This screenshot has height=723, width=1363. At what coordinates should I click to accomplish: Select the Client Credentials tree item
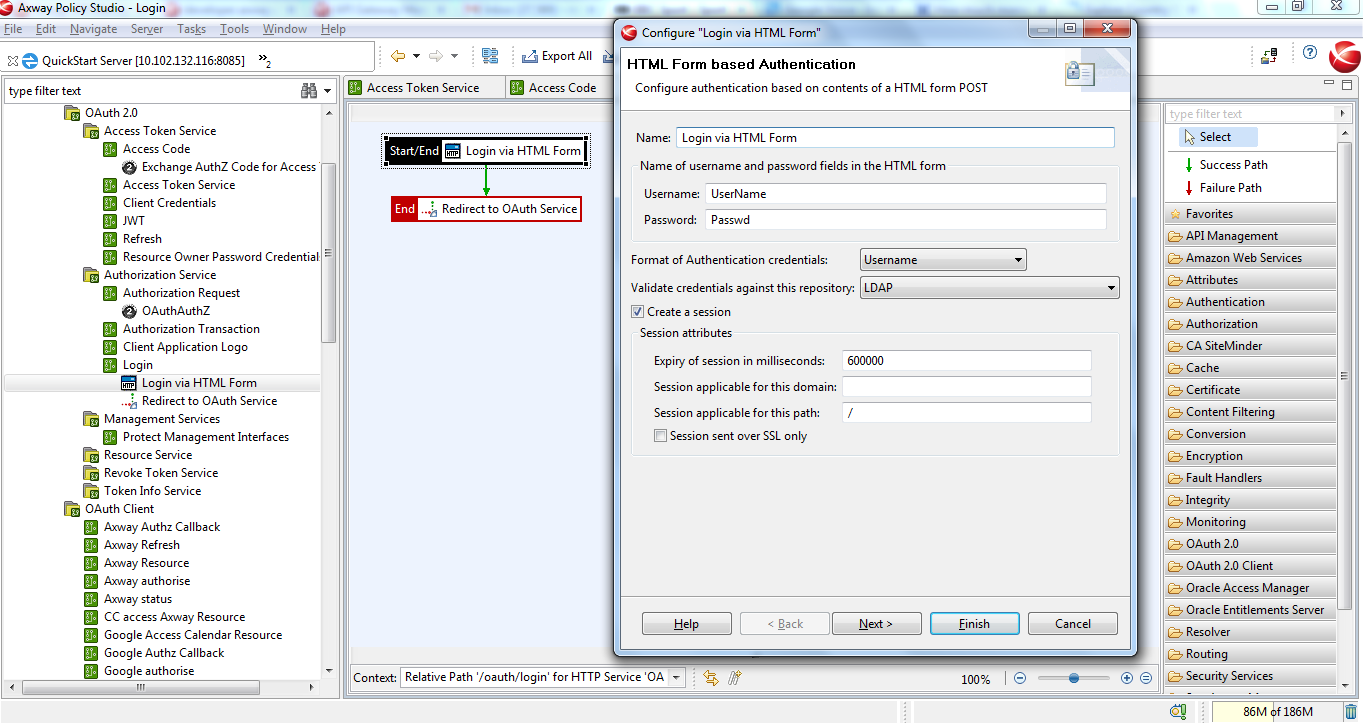(x=169, y=203)
